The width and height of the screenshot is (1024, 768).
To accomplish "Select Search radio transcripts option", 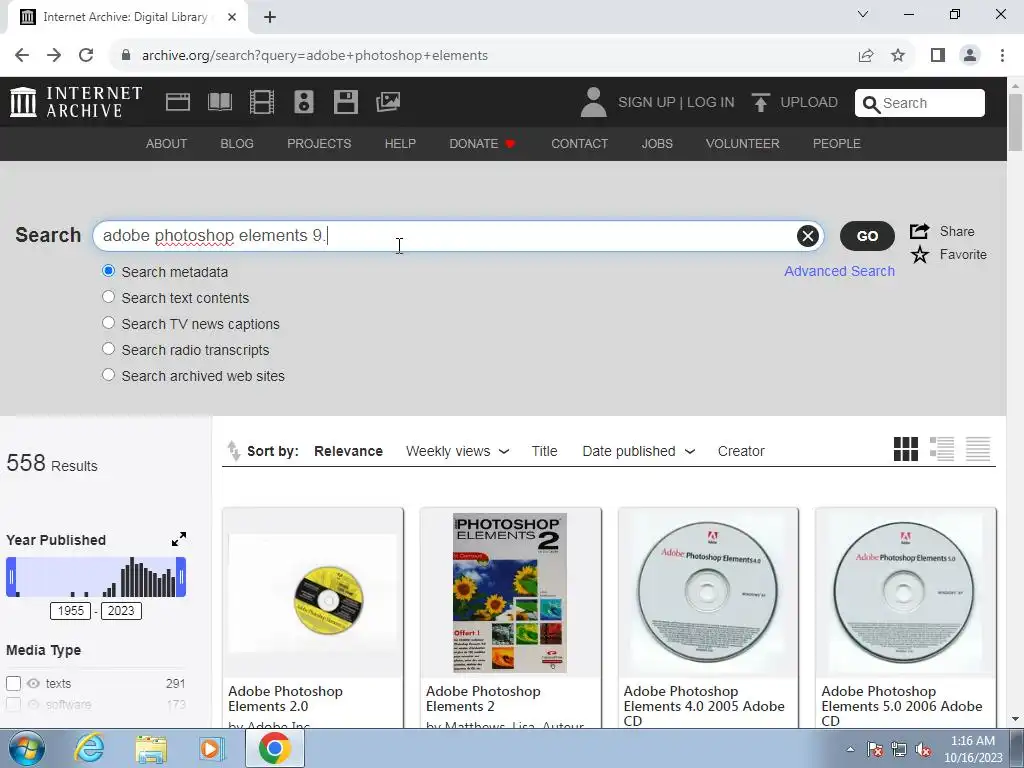I will point(108,349).
